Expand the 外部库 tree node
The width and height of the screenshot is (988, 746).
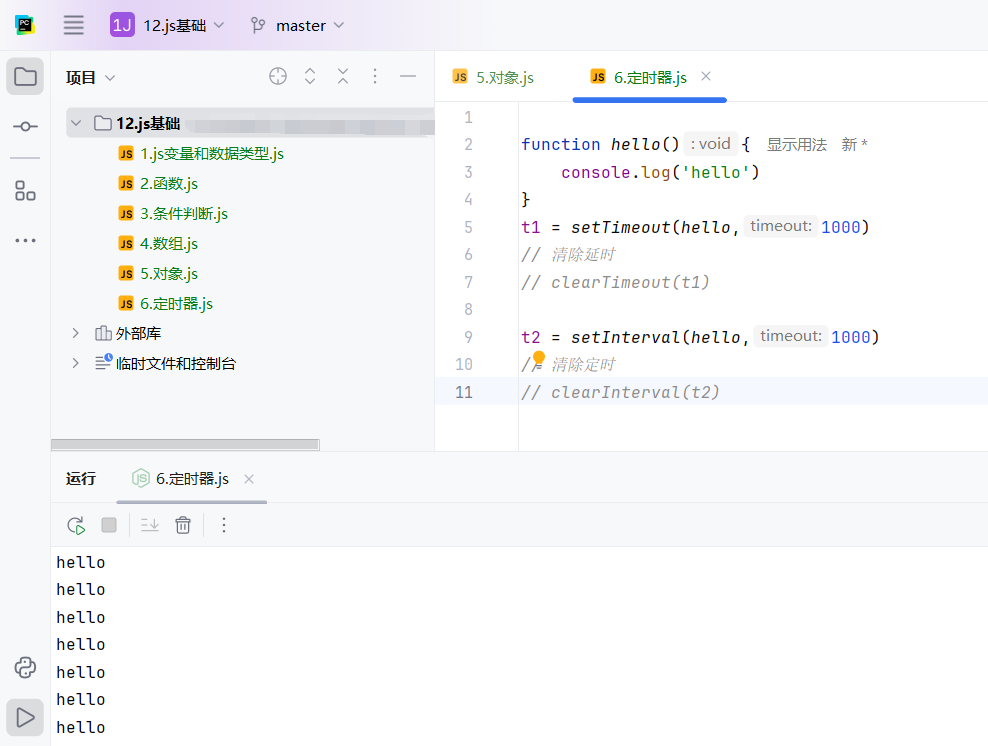pyautogui.click(x=75, y=333)
